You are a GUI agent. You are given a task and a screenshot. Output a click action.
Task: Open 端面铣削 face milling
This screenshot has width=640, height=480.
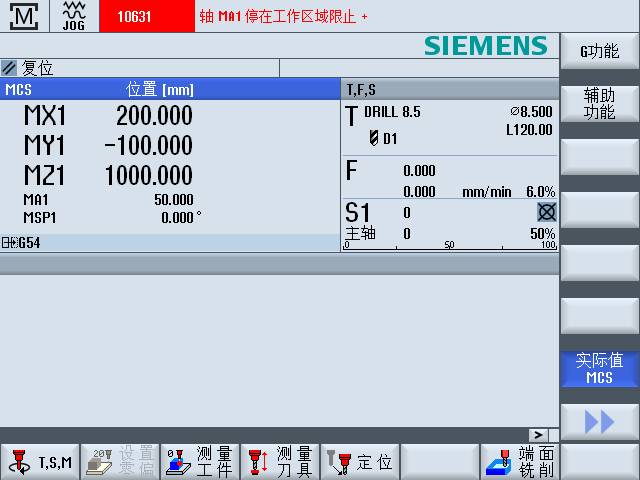[520, 461]
